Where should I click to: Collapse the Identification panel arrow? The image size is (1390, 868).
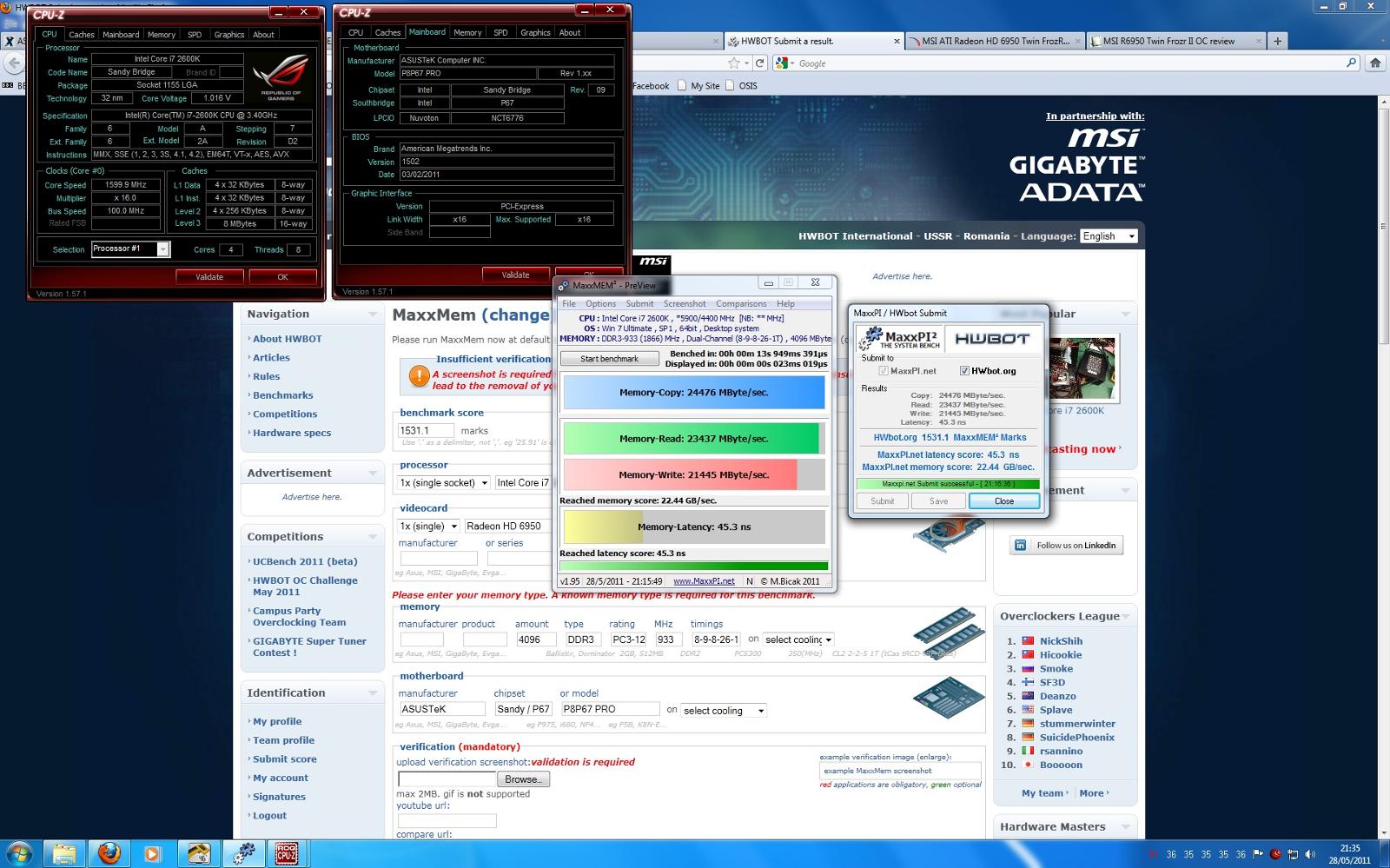pos(373,693)
